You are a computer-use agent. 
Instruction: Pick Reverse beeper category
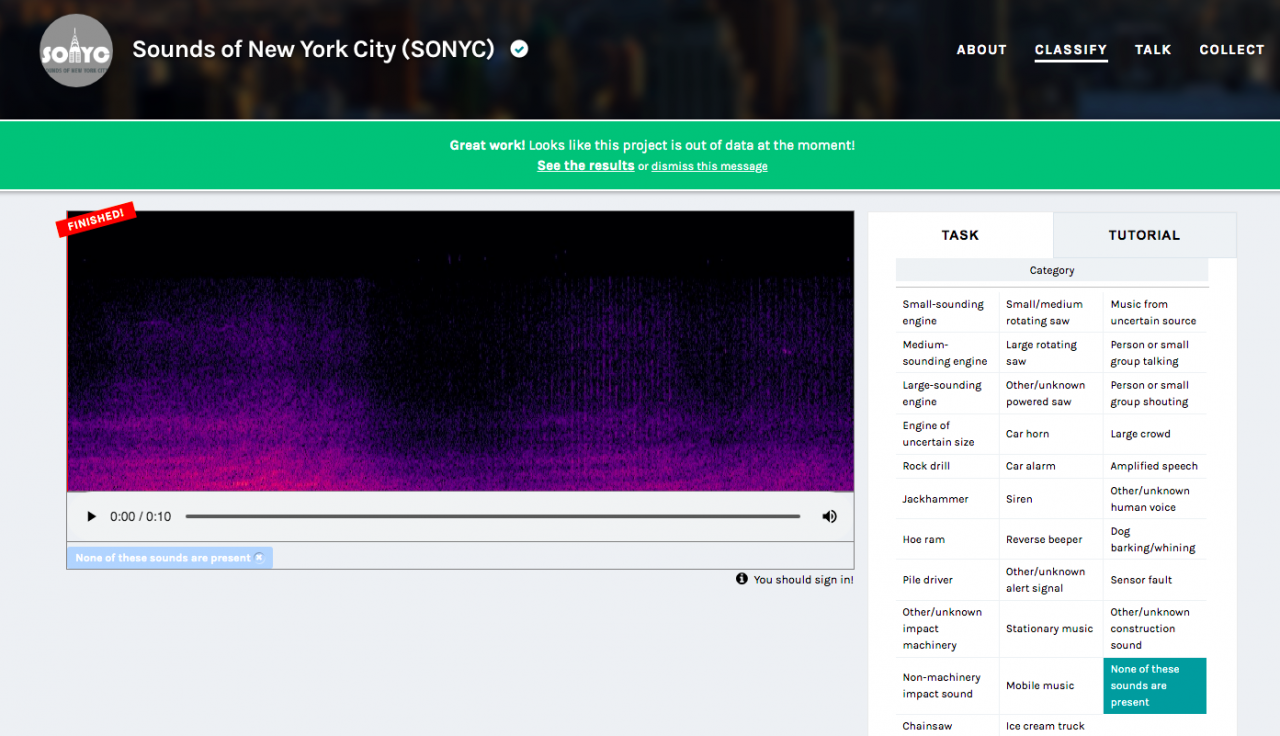pyautogui.click(x=1051, y=539)
